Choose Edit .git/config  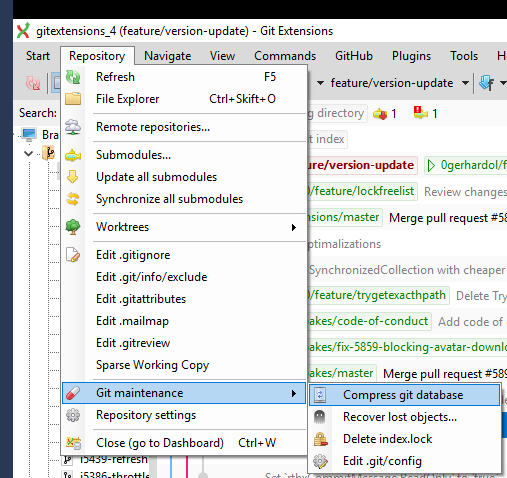[405, 461]
